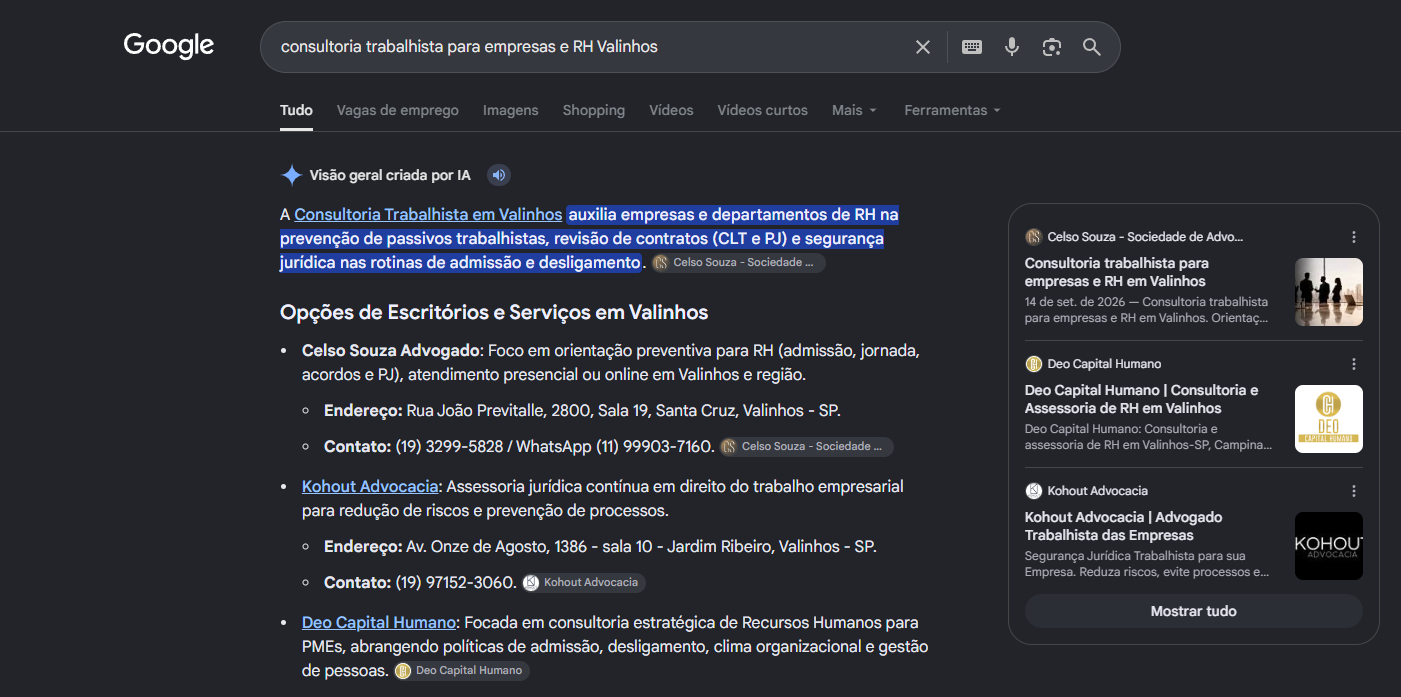This screenshot has width=1401, height=697.
Task: Switch to Imagens tab
Action: point(510,111)
